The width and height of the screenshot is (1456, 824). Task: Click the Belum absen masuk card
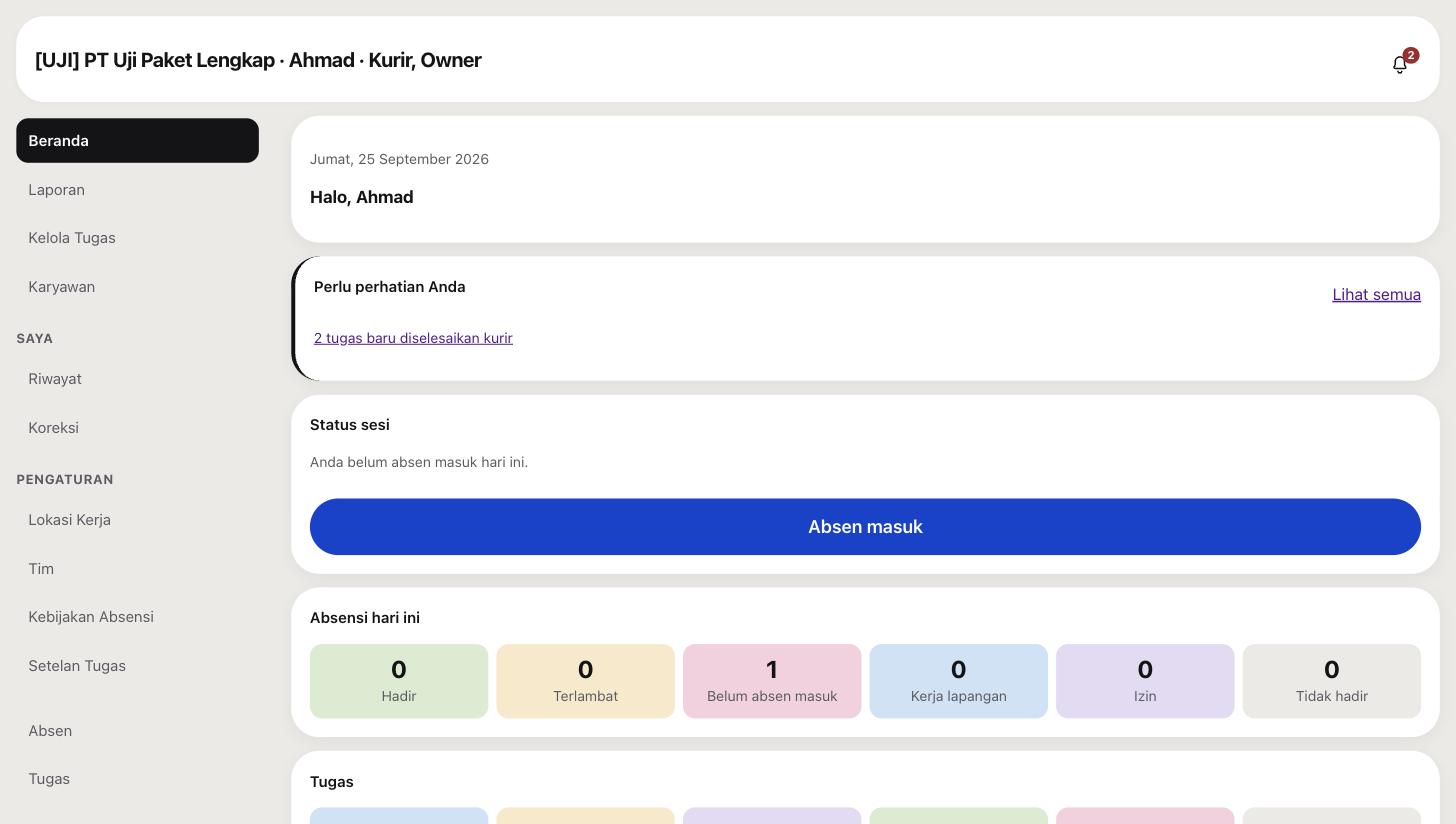[772, 681]
